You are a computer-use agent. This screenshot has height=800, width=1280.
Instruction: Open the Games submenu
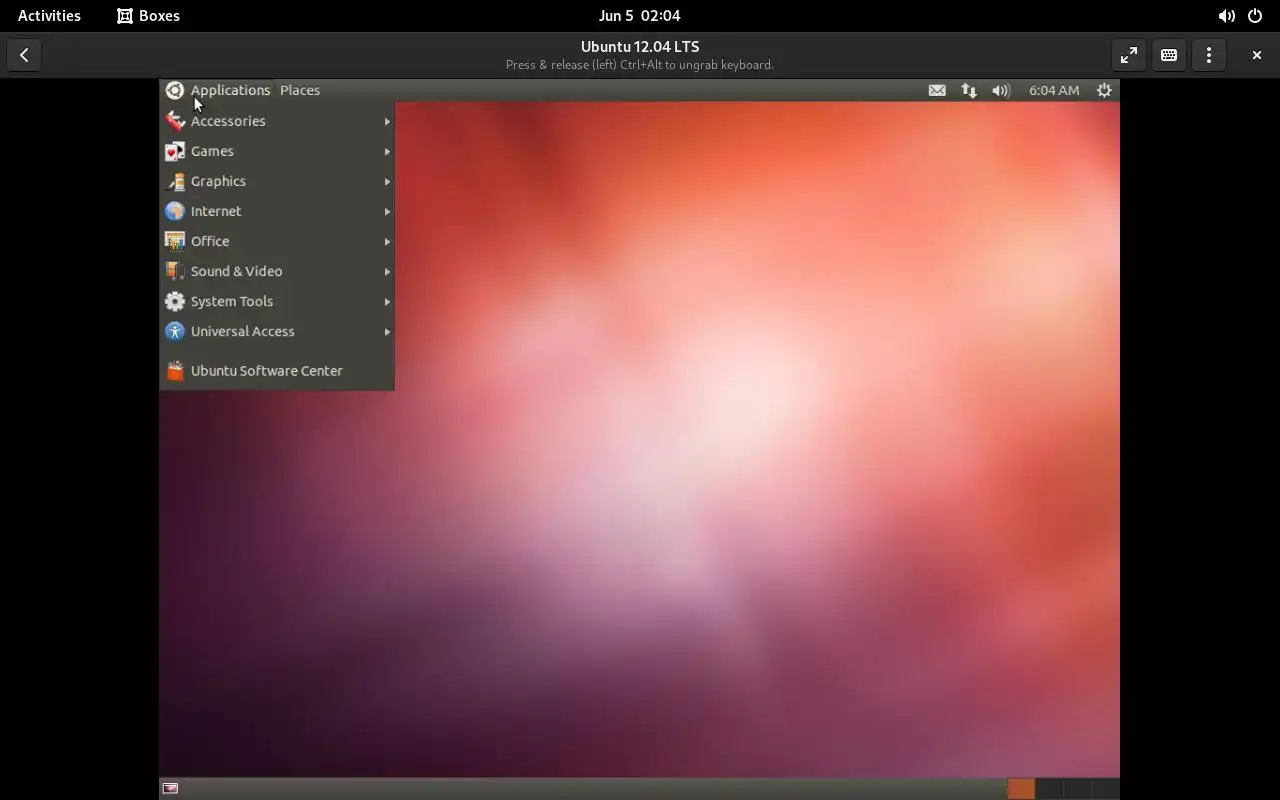[277, 151]
